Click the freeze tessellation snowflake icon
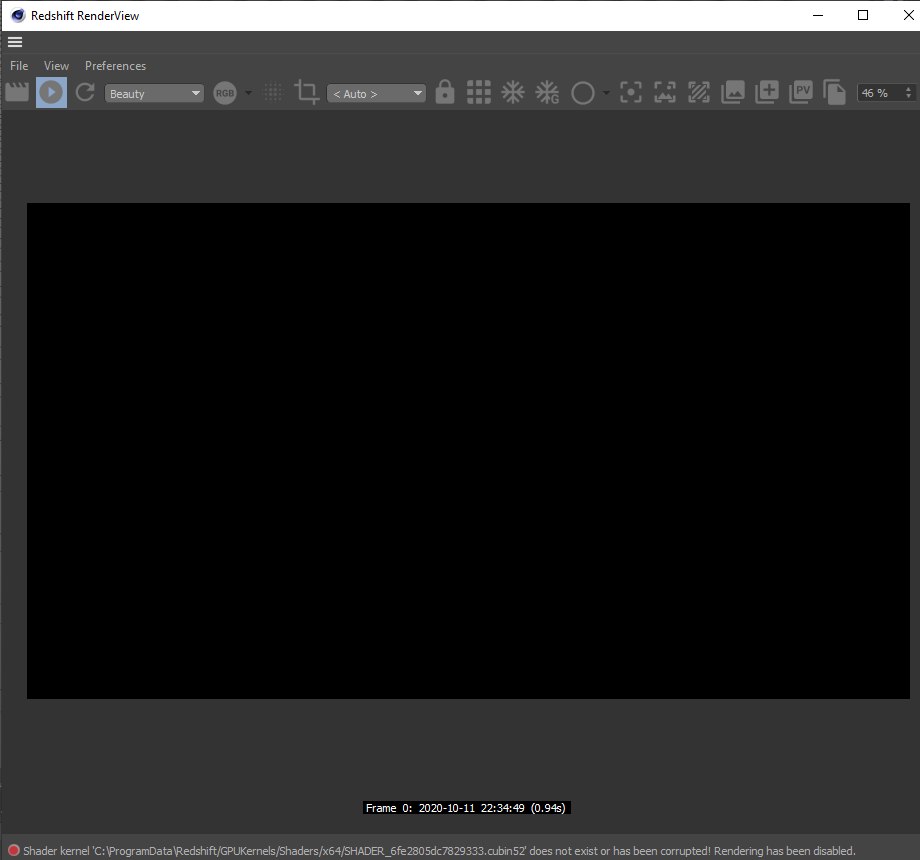The image size is (920, 860). [x=513, y=92]
